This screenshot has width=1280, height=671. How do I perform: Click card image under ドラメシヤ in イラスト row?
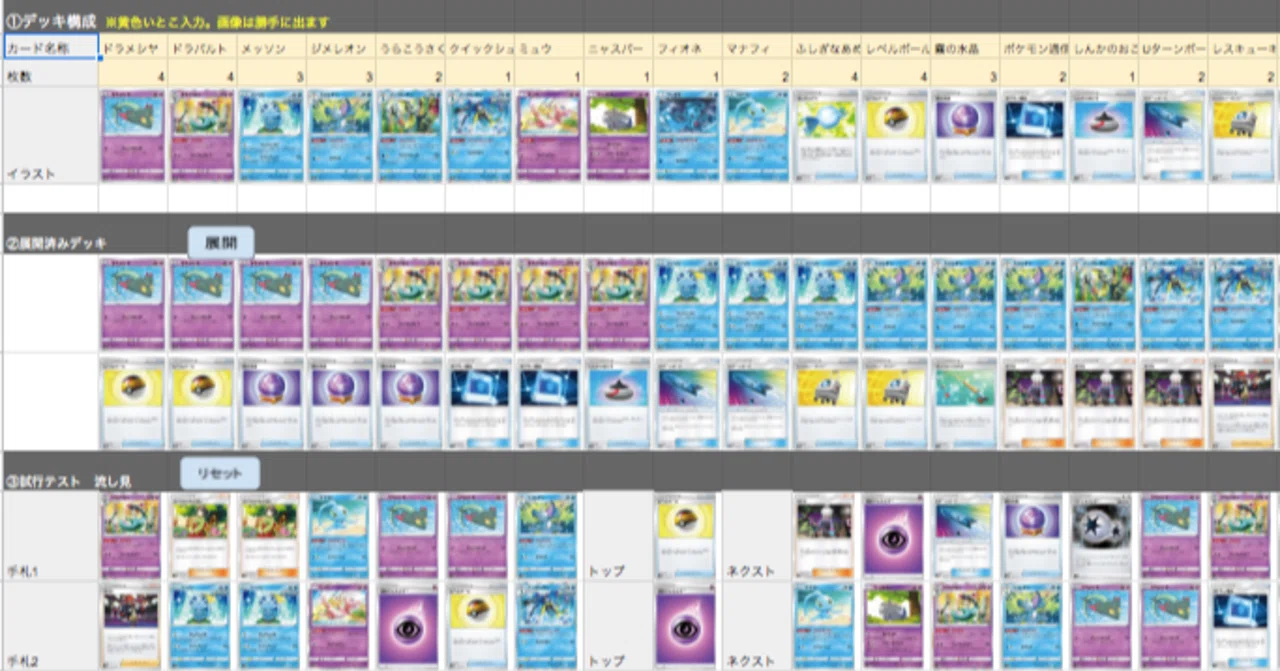tap(133, 135)
